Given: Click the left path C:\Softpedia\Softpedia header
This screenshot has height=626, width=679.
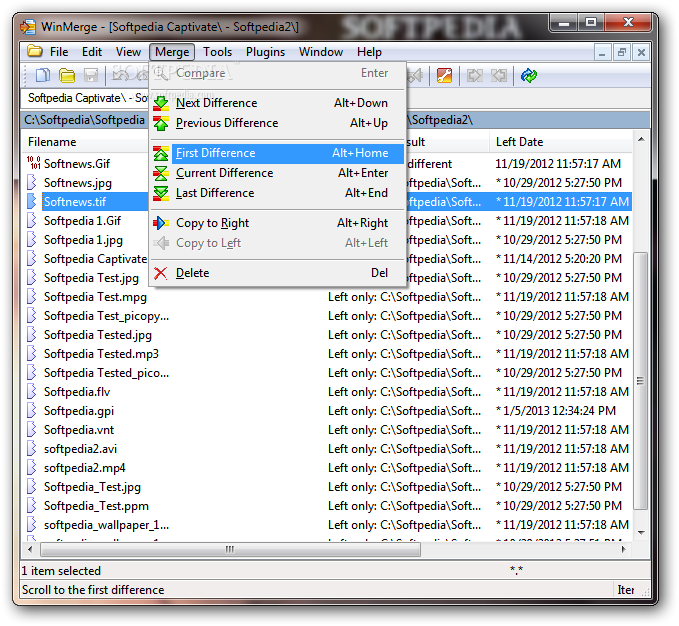Looking at the screenshot, I should coord(85,120).
